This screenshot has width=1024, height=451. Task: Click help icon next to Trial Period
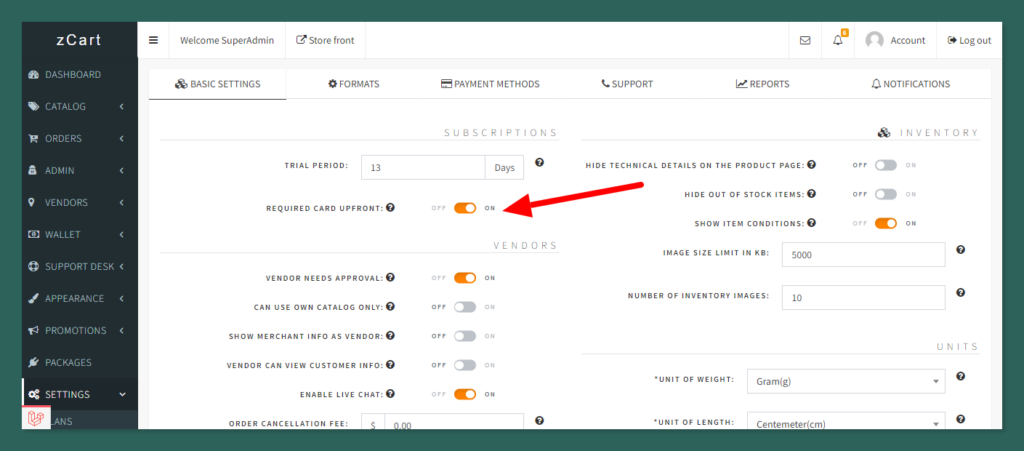click(x=539, y=163)
